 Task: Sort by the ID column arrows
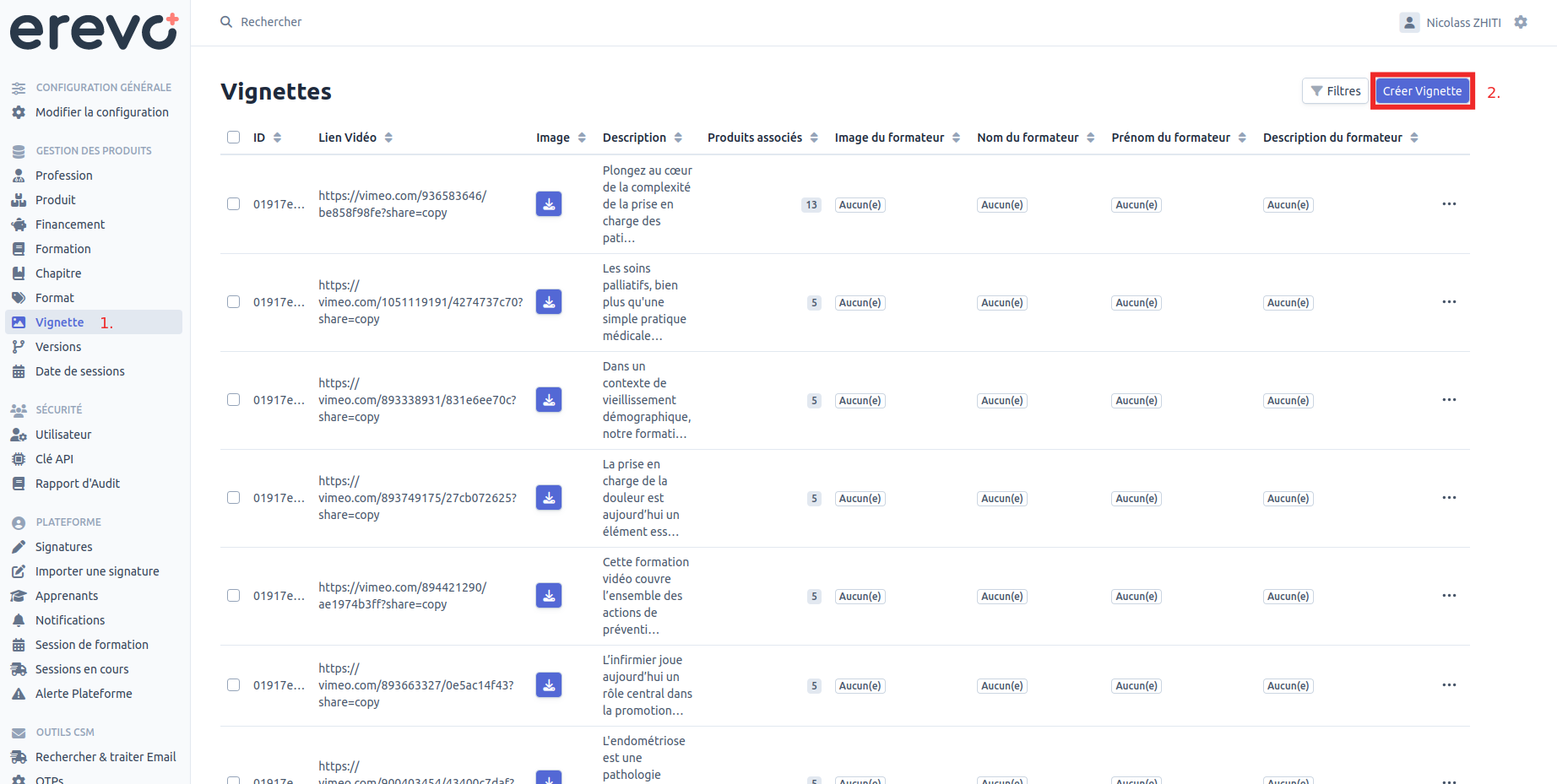(277, 138)
